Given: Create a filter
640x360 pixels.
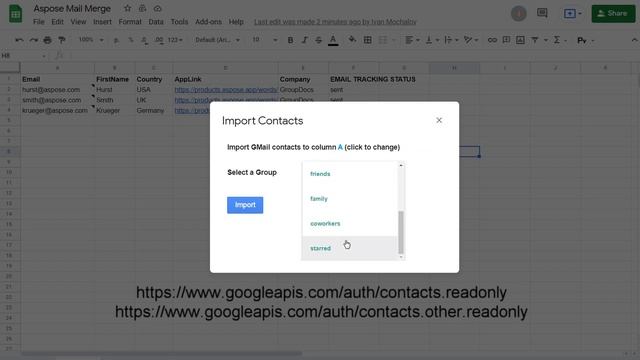Looking at the screenshot, I should pyautogui.click(x=535, y=40).
